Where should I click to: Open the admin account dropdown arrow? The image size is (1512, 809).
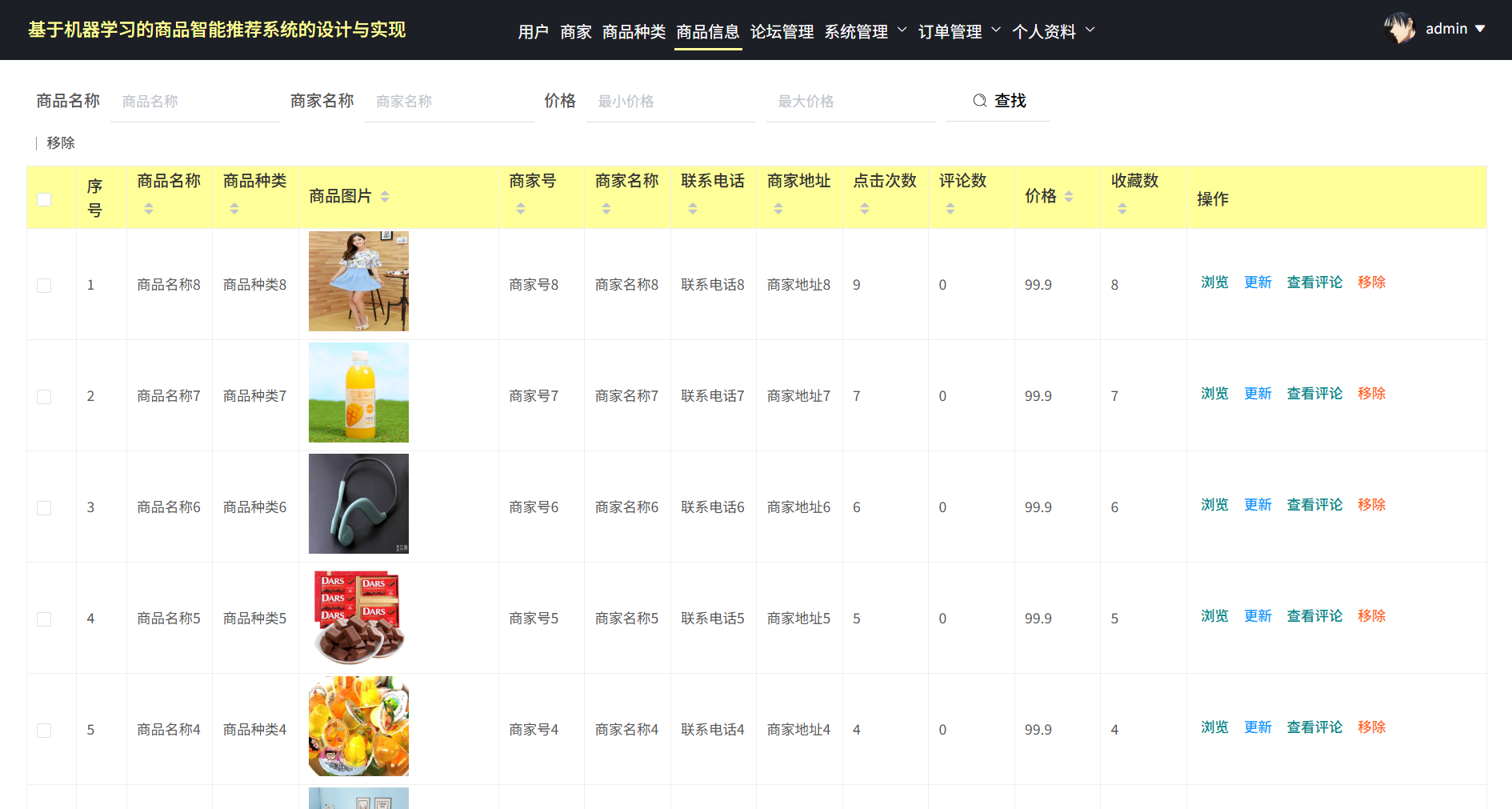(x=1480, y=29)
